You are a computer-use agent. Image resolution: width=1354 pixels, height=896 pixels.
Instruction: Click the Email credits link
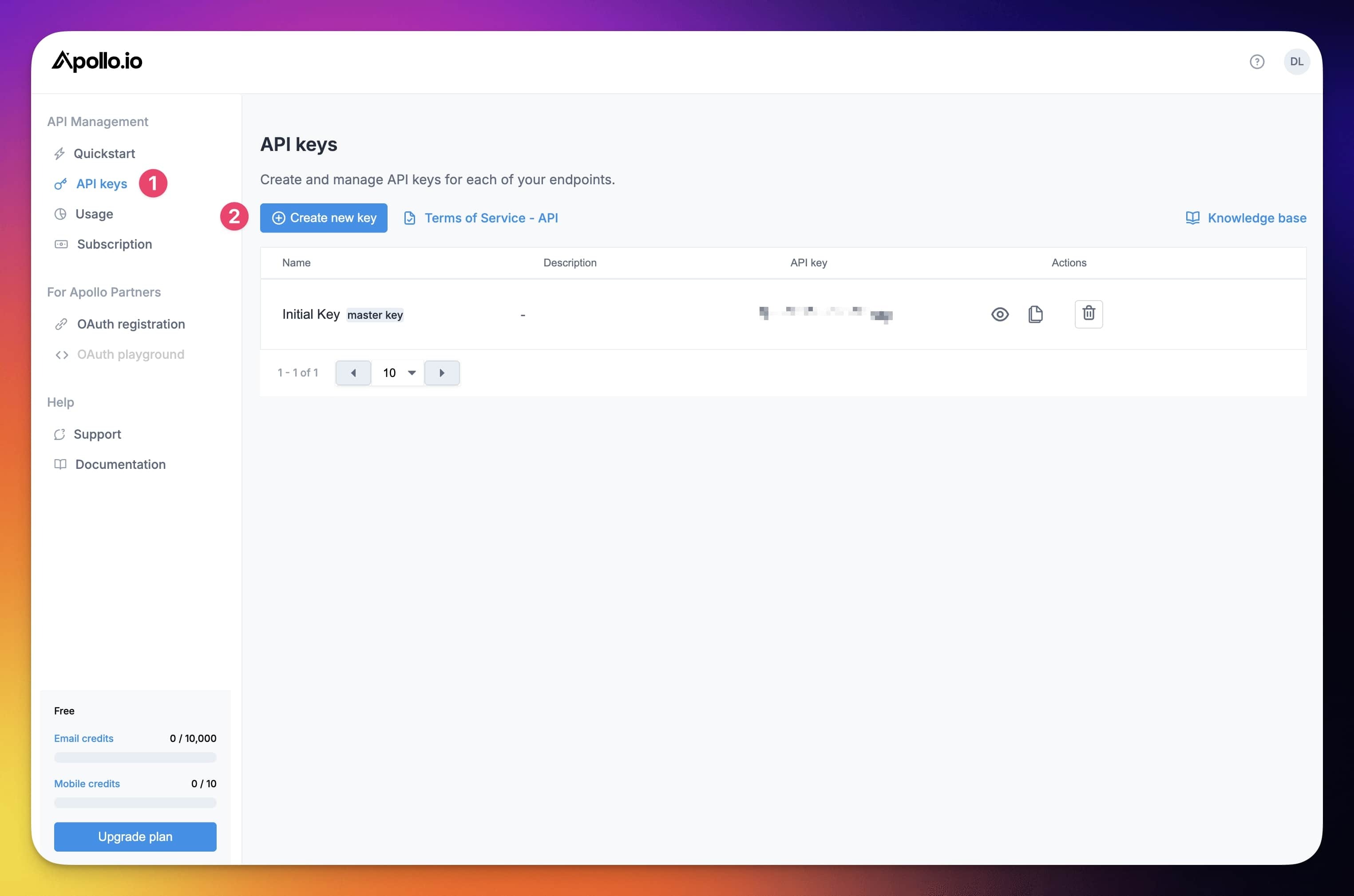[x=83, y=738]
